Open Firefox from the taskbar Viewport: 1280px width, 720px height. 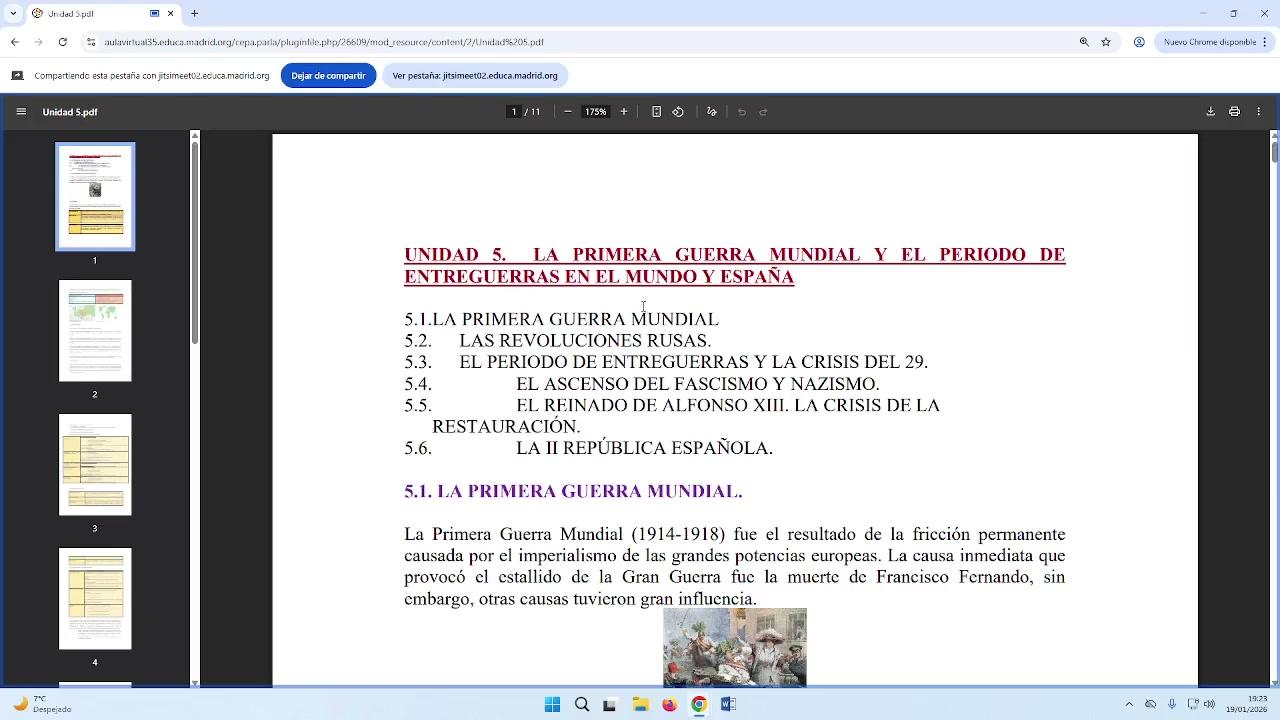[669, 705]
